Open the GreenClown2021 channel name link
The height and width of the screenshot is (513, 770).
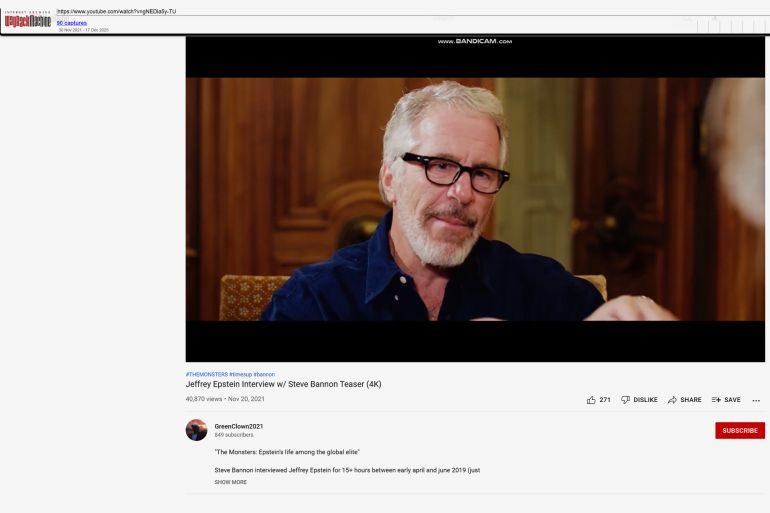pyautogui.click(x=239, y=427)
